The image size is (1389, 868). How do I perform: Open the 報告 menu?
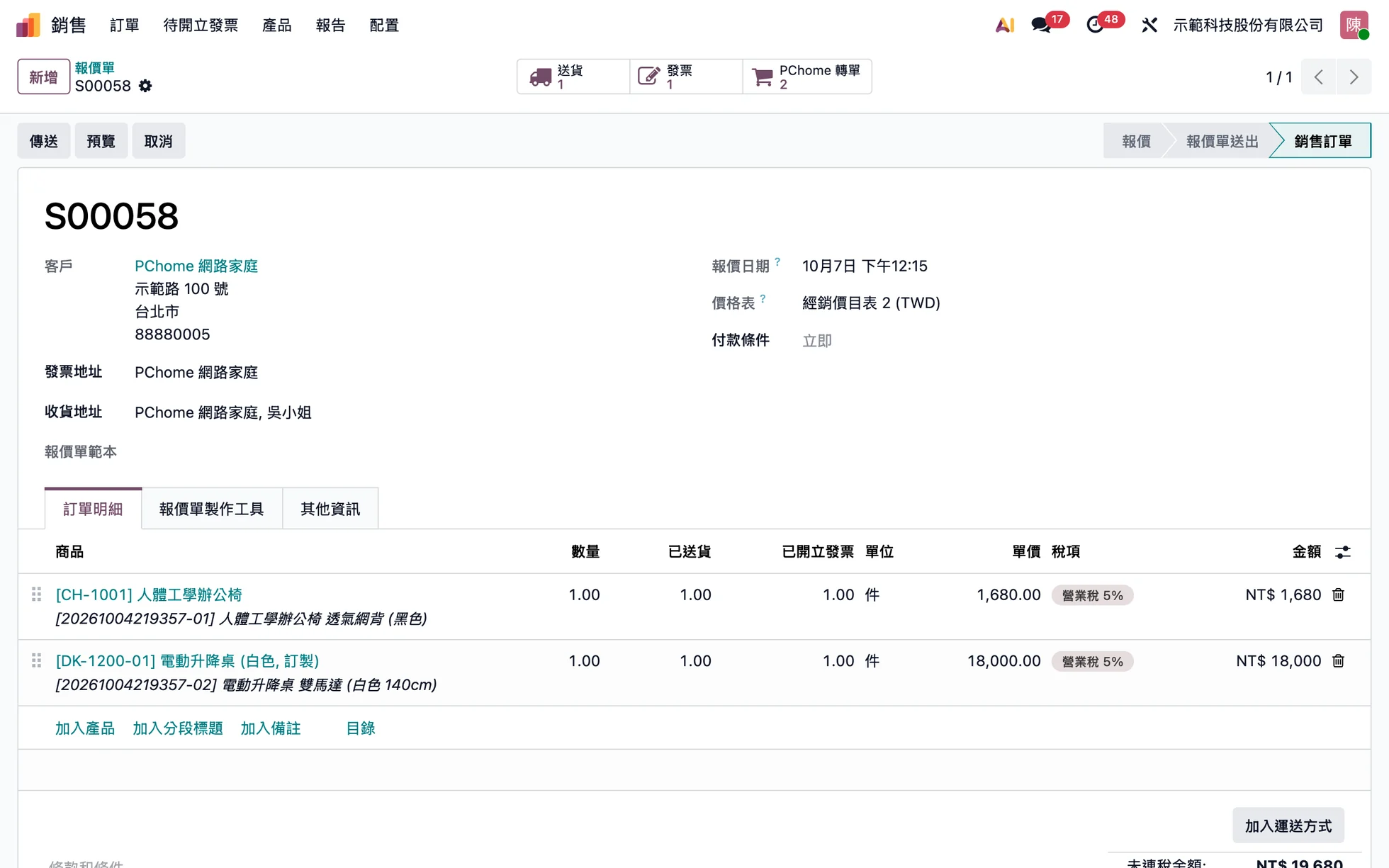(x=331, y=26)
